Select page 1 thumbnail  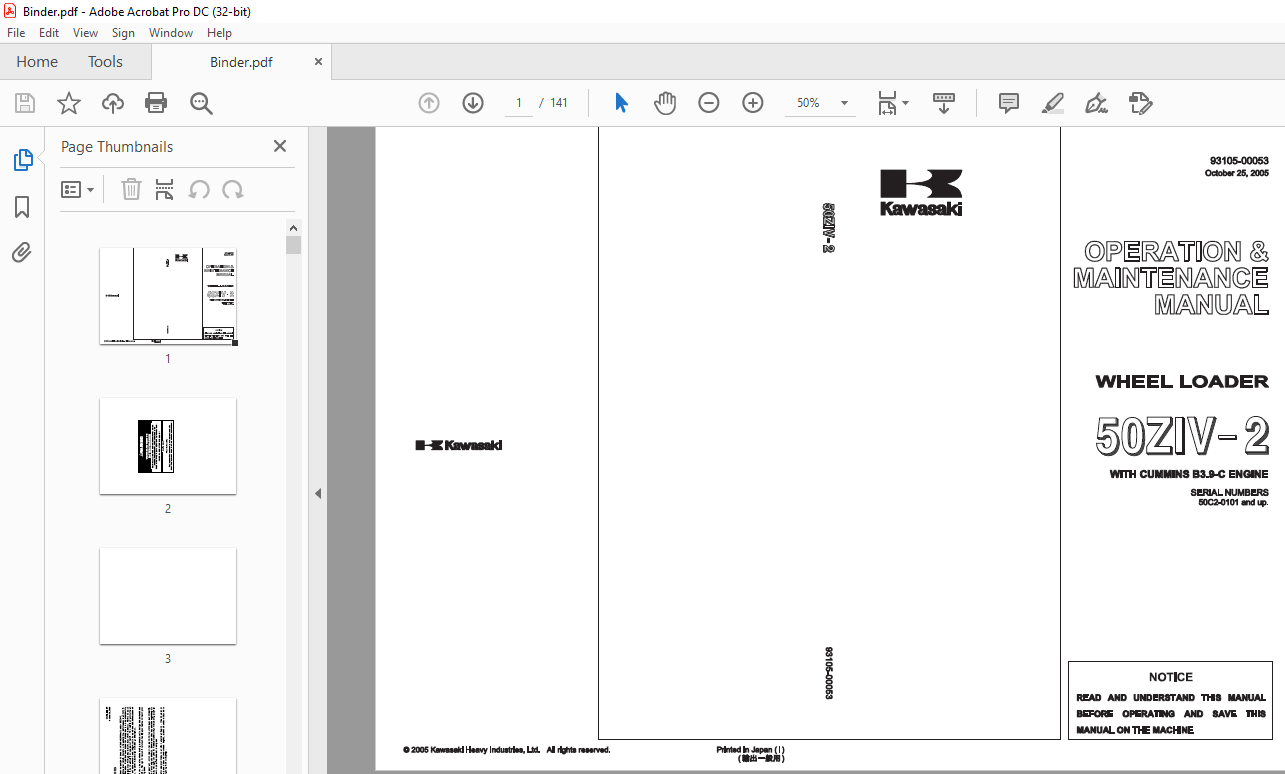point(168,296)
